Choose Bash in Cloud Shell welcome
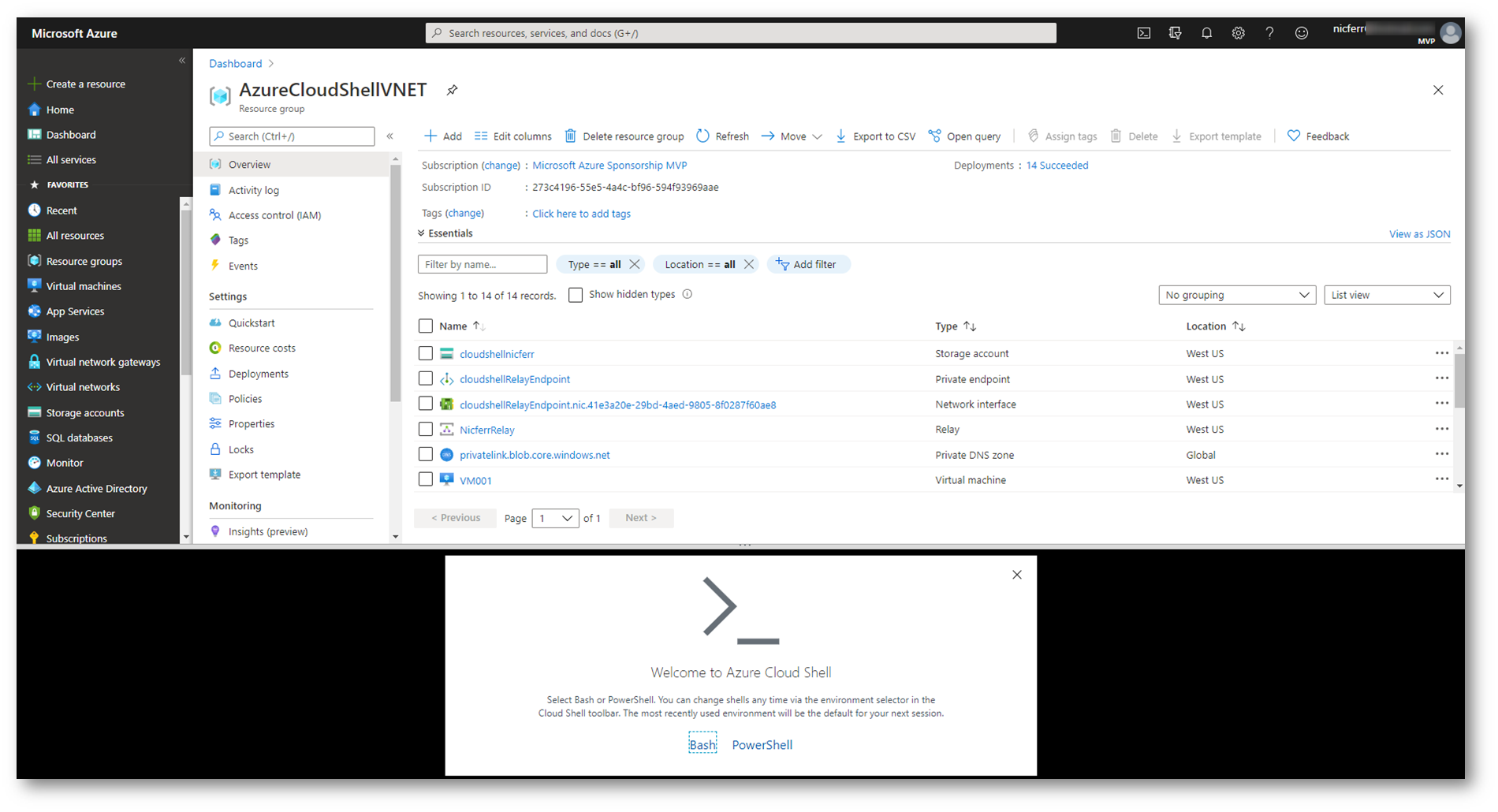This screenshot has height=812, width=1498. (x=702, y=745)
